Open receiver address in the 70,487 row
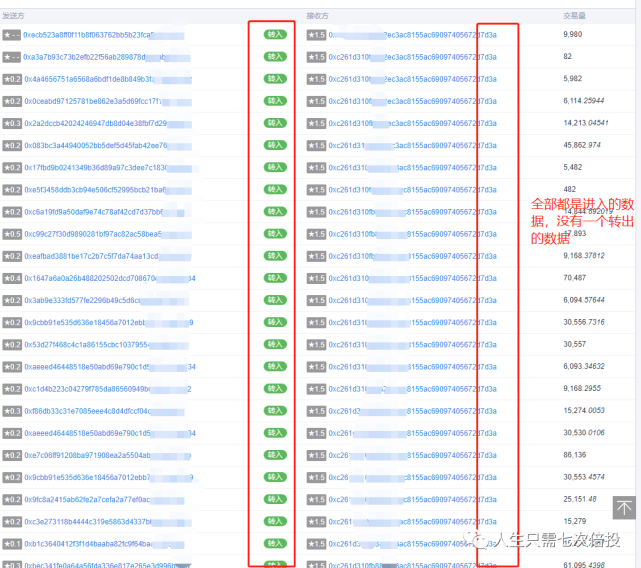The width and height of the screenshot is (641, 568). pos(412,278)
